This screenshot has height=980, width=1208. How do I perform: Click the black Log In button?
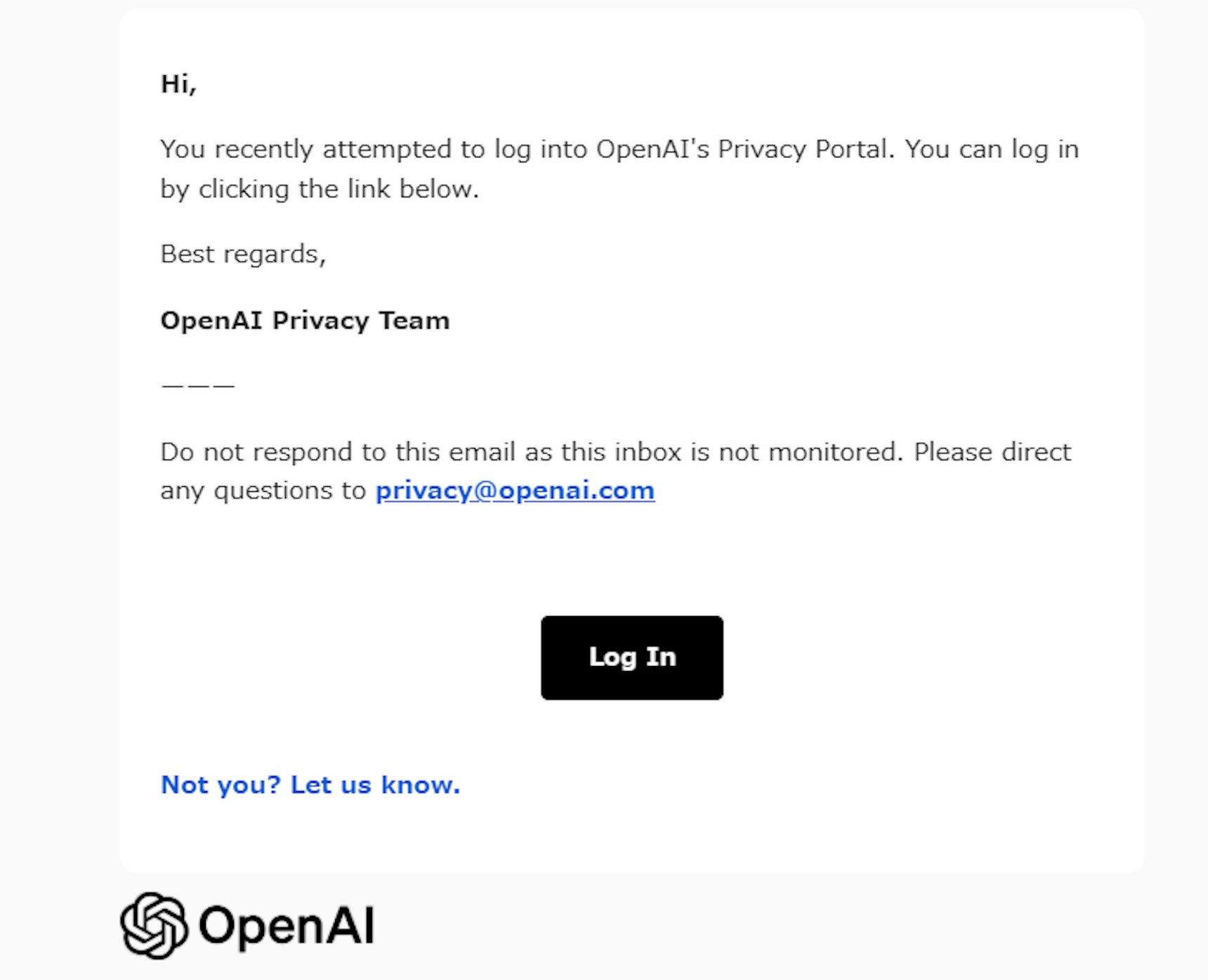(631, 658)
